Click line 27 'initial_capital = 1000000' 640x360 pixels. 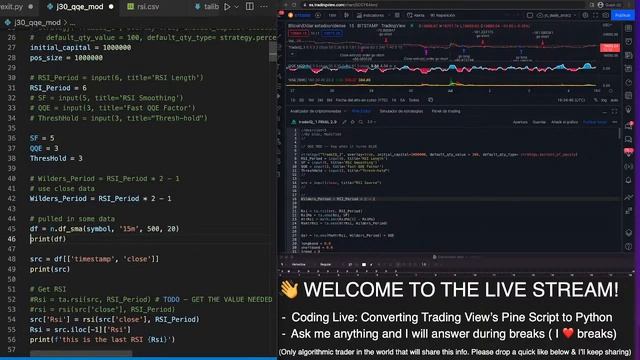[x=80, y=47]
